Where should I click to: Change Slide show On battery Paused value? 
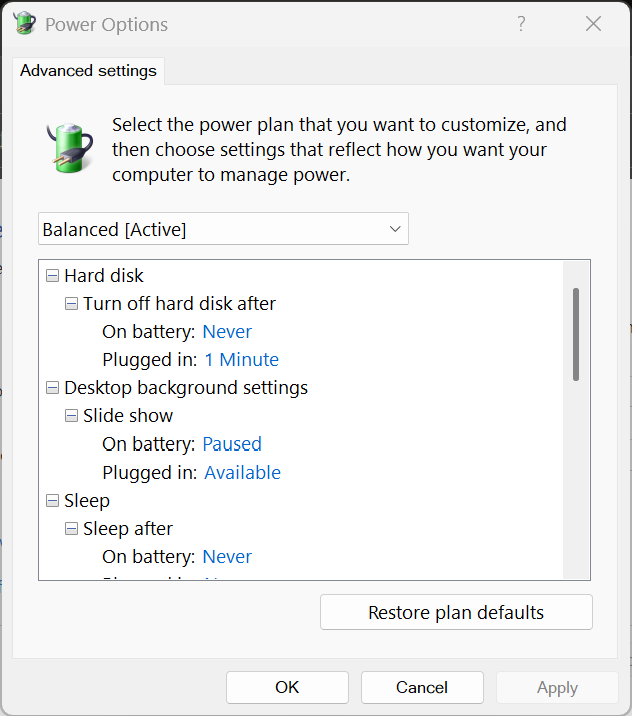(x=232, y=444)
